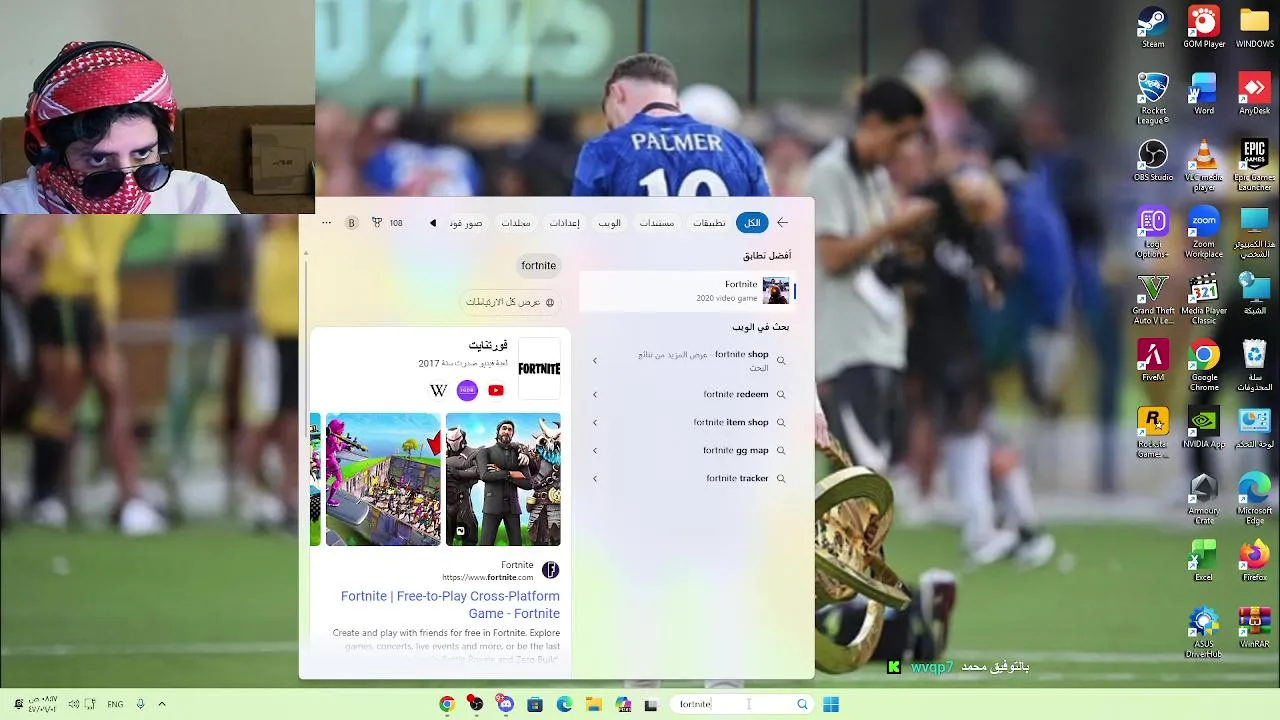Screen dimensions: 1280x720
Task: Expand the fortnite tracker suggestion arrow
Action: [x=595, y=478]
